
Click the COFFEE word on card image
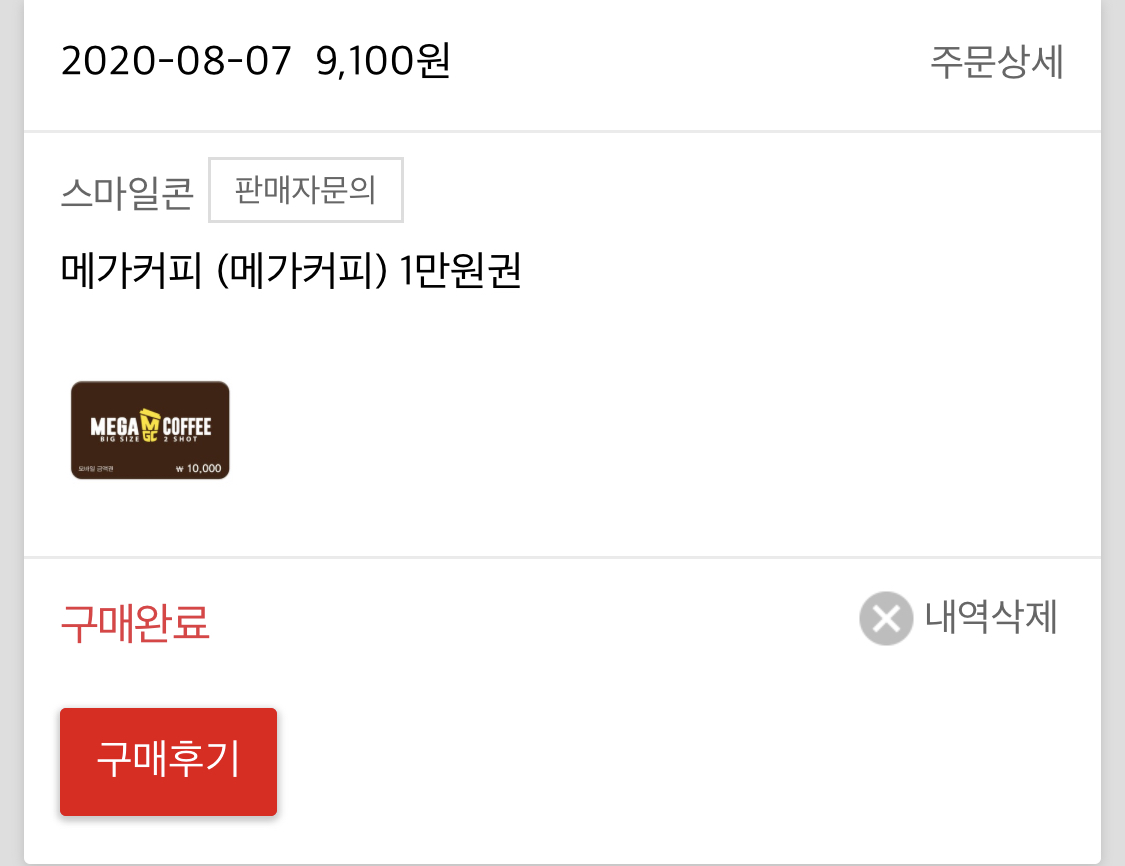coord(187,427)
